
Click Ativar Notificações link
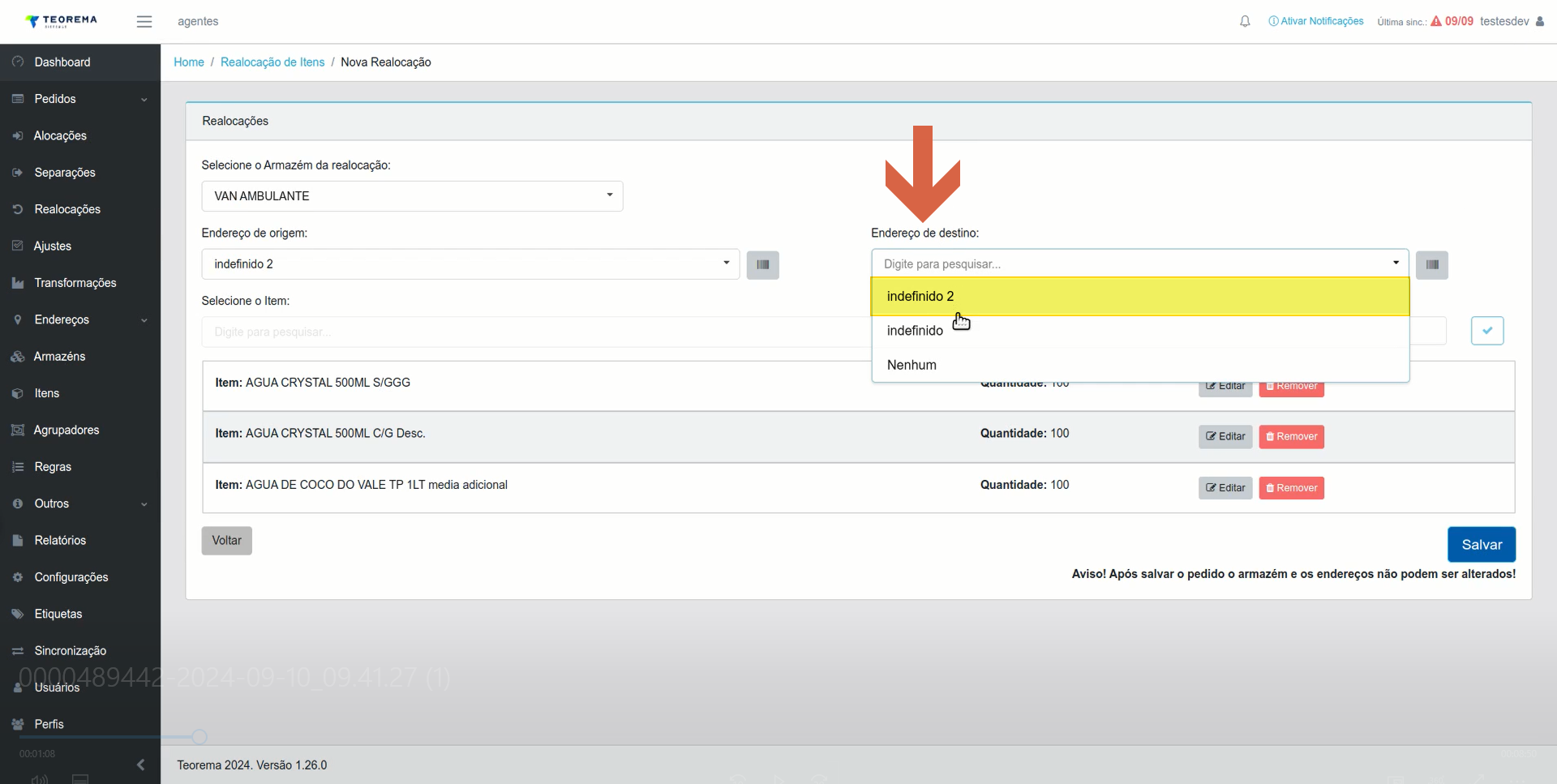click(1316, 21)
